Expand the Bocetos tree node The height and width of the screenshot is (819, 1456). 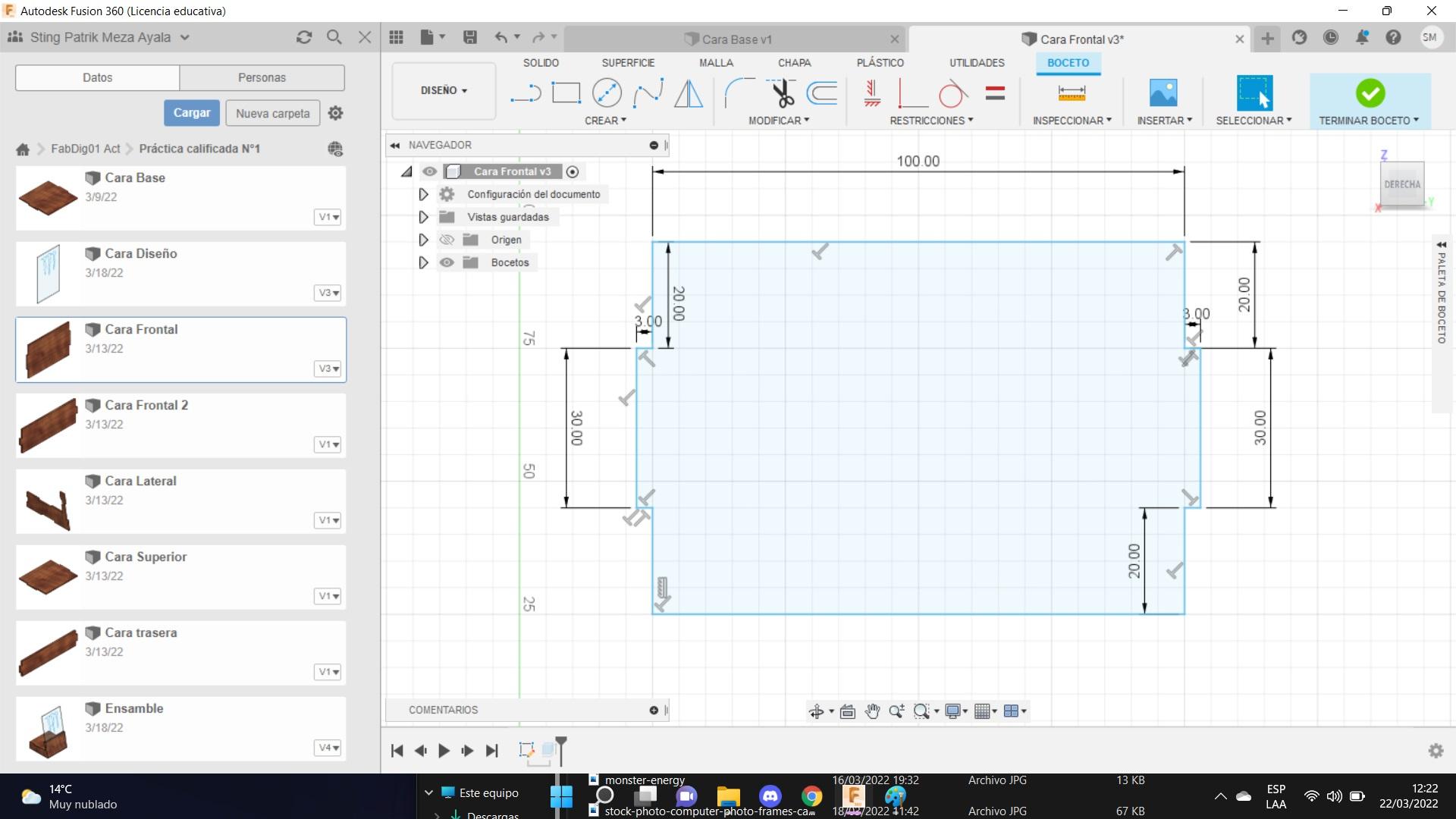423,262
